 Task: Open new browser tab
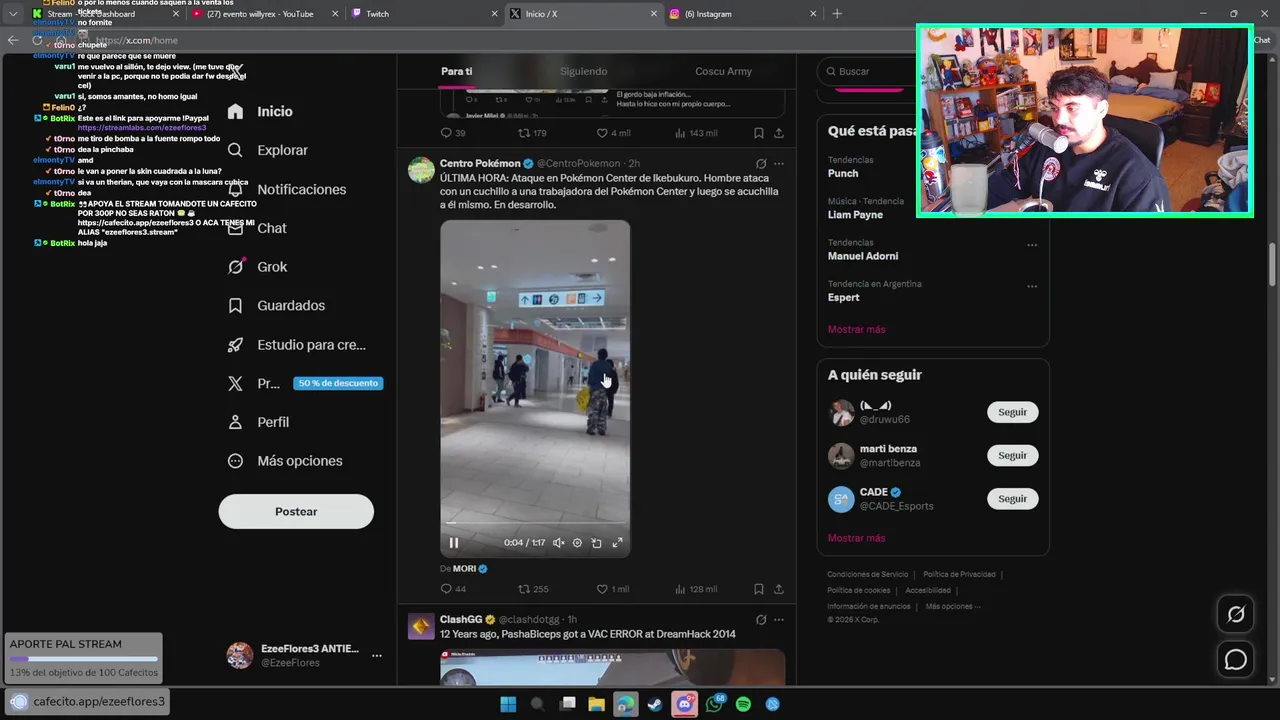click(x=837, y=14)
